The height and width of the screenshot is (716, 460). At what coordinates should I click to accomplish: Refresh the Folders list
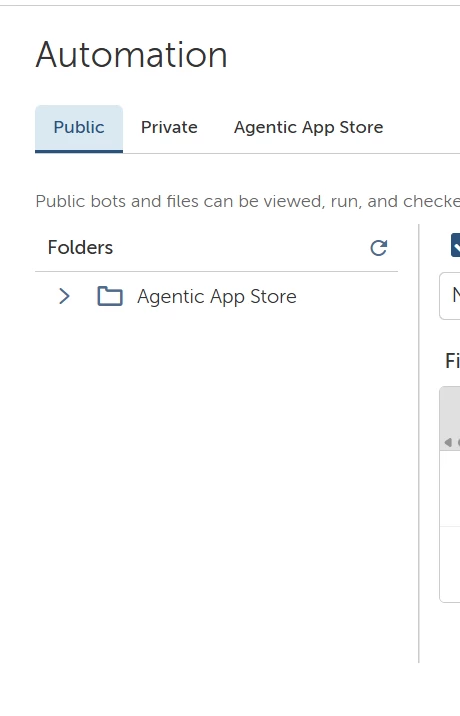pos(379,248)
